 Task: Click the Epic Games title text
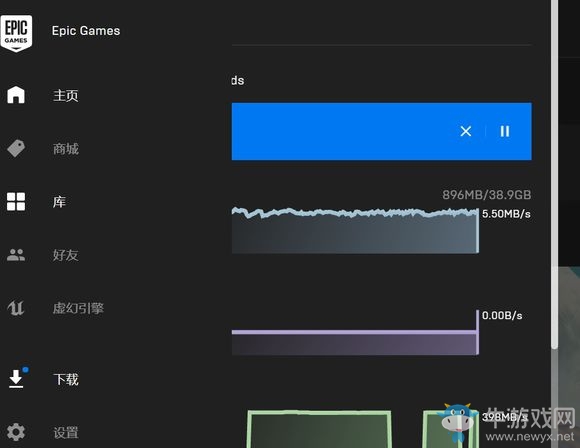(x=86, y=31)
